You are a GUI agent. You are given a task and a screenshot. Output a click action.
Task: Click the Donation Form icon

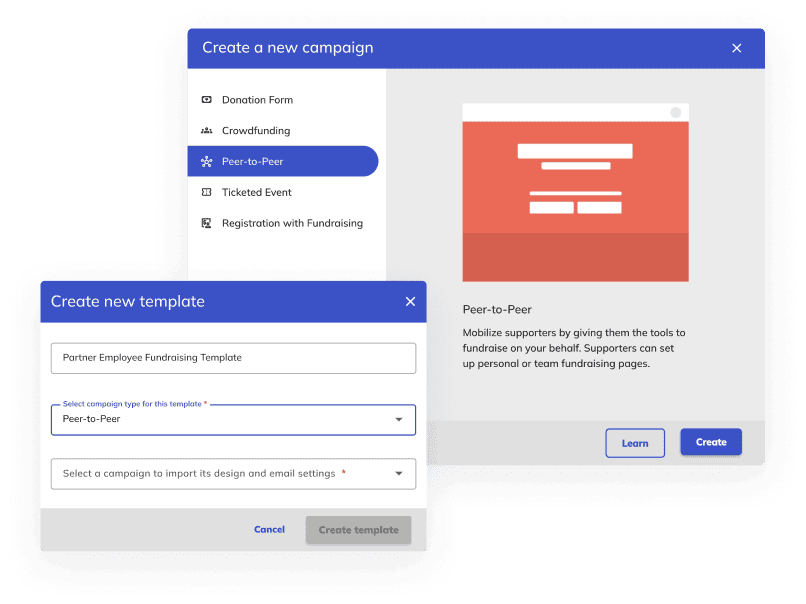coord(206,100)
